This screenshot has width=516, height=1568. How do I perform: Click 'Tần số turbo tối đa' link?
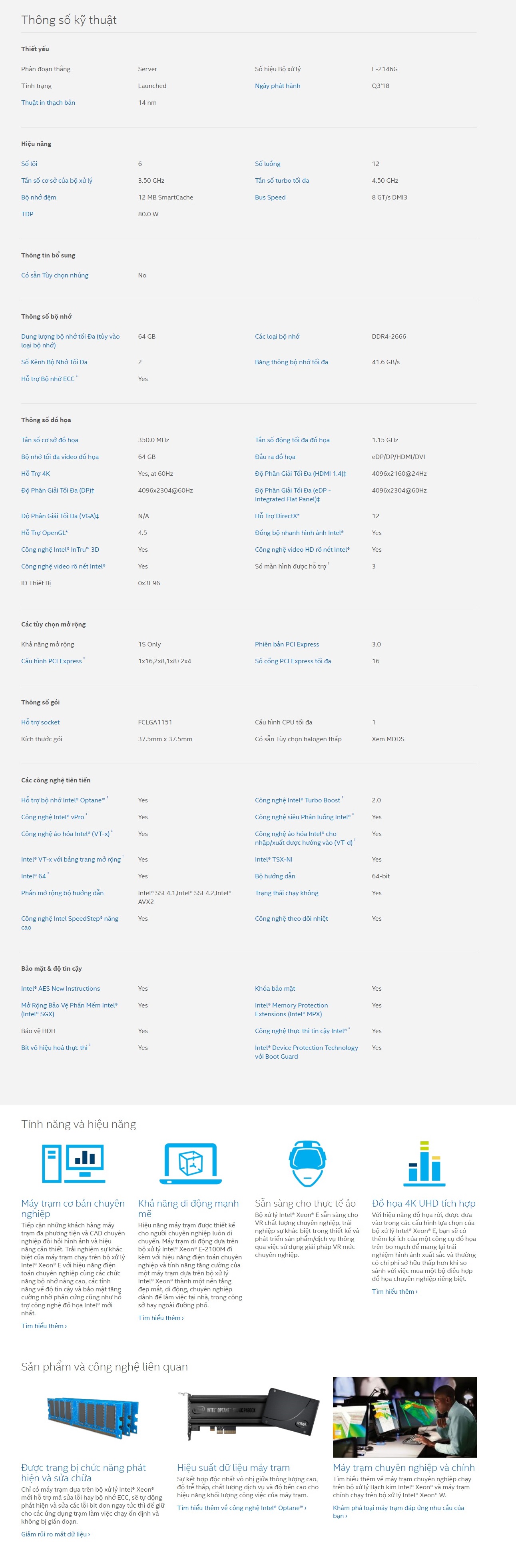pyautogui.click(x=282, y=181)
